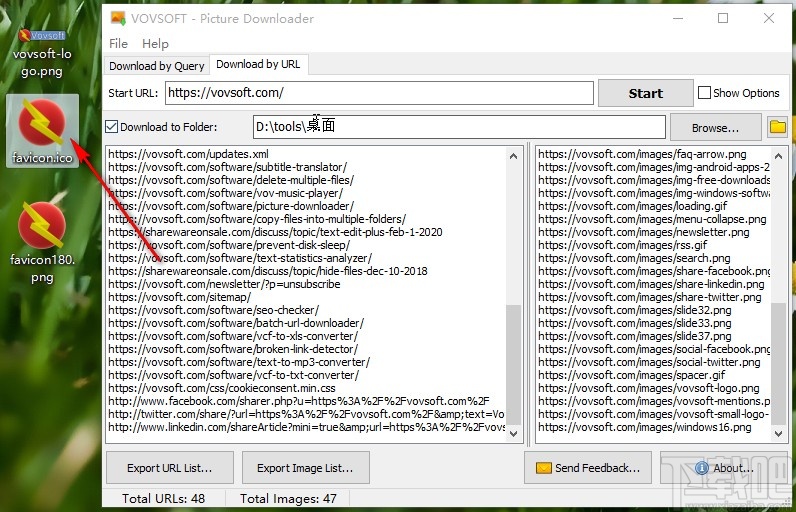The height and width of the screenshot is (512, 796).
Task: Click the image list scrollbar down arrow
Action: coord(778,433)
